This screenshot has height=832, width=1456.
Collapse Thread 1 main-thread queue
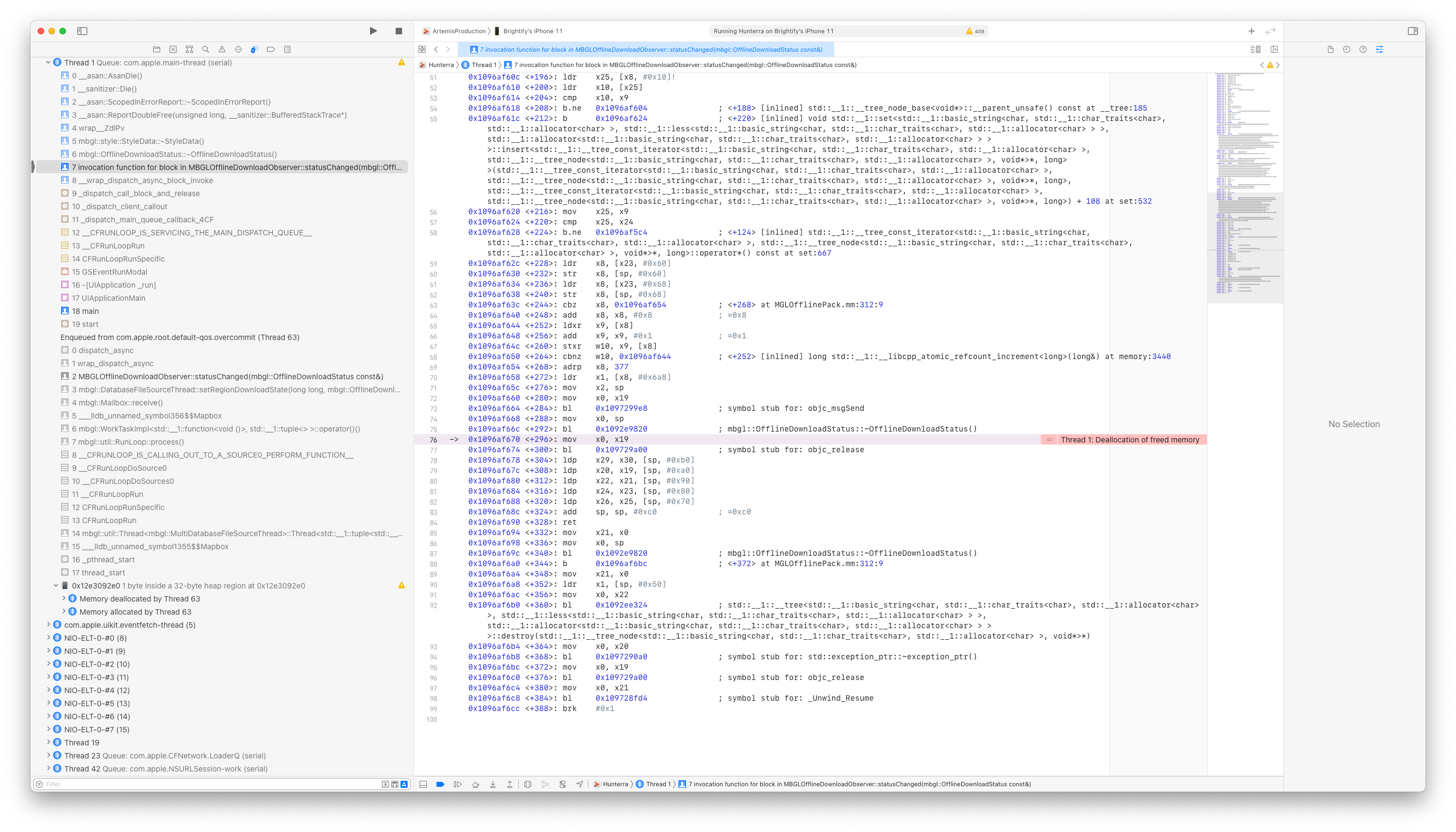pyautogui.click(x=48, y=62)
